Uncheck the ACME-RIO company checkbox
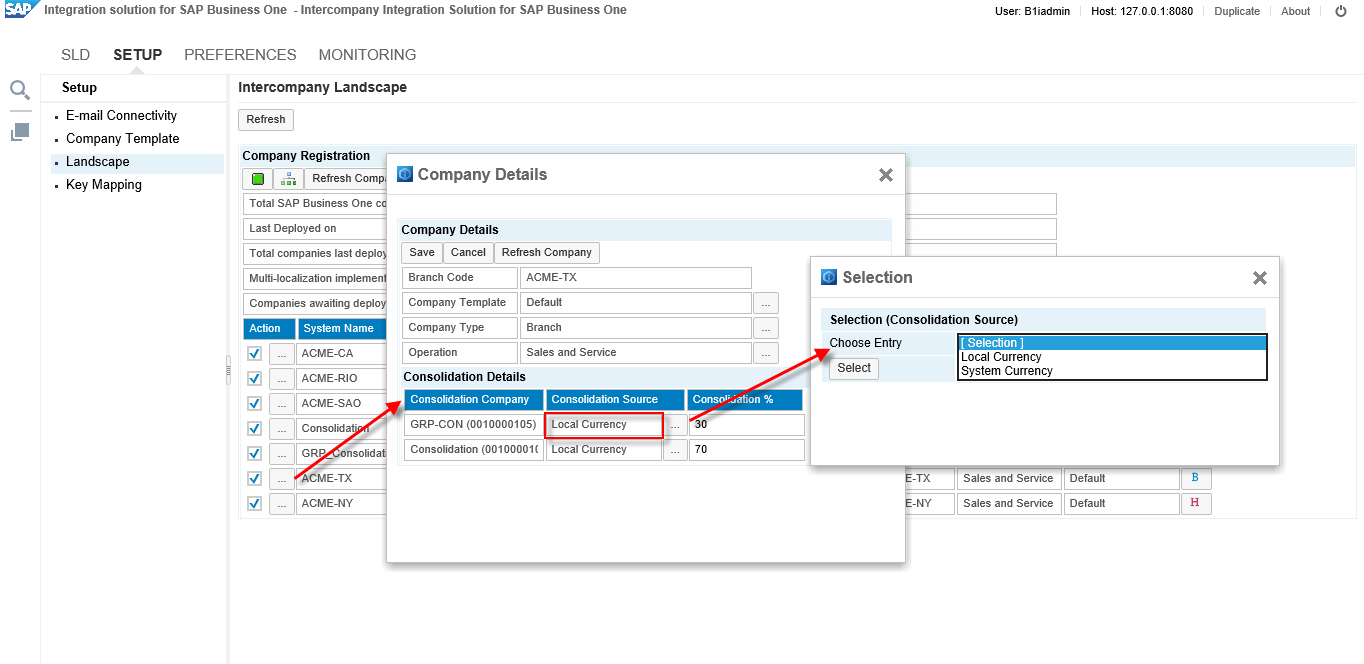 coord(253,378)
